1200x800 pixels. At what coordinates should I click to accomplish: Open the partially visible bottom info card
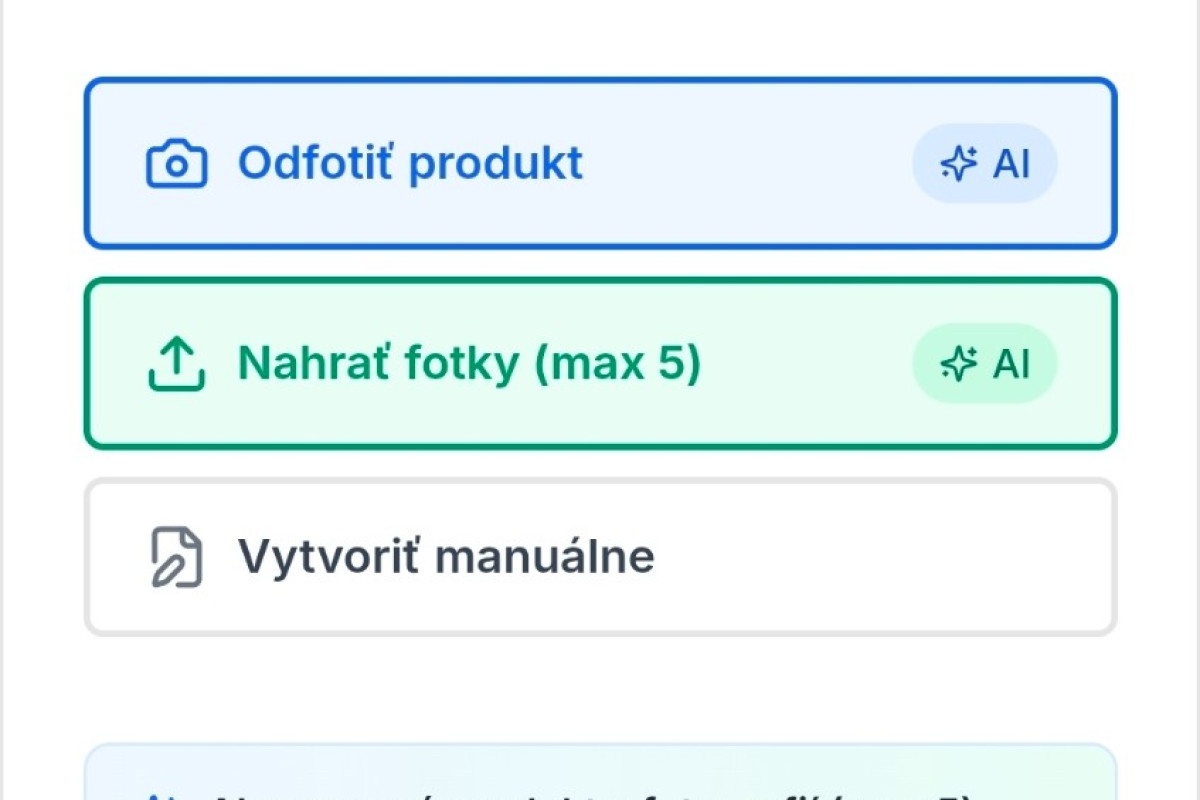tap(600, 775)
